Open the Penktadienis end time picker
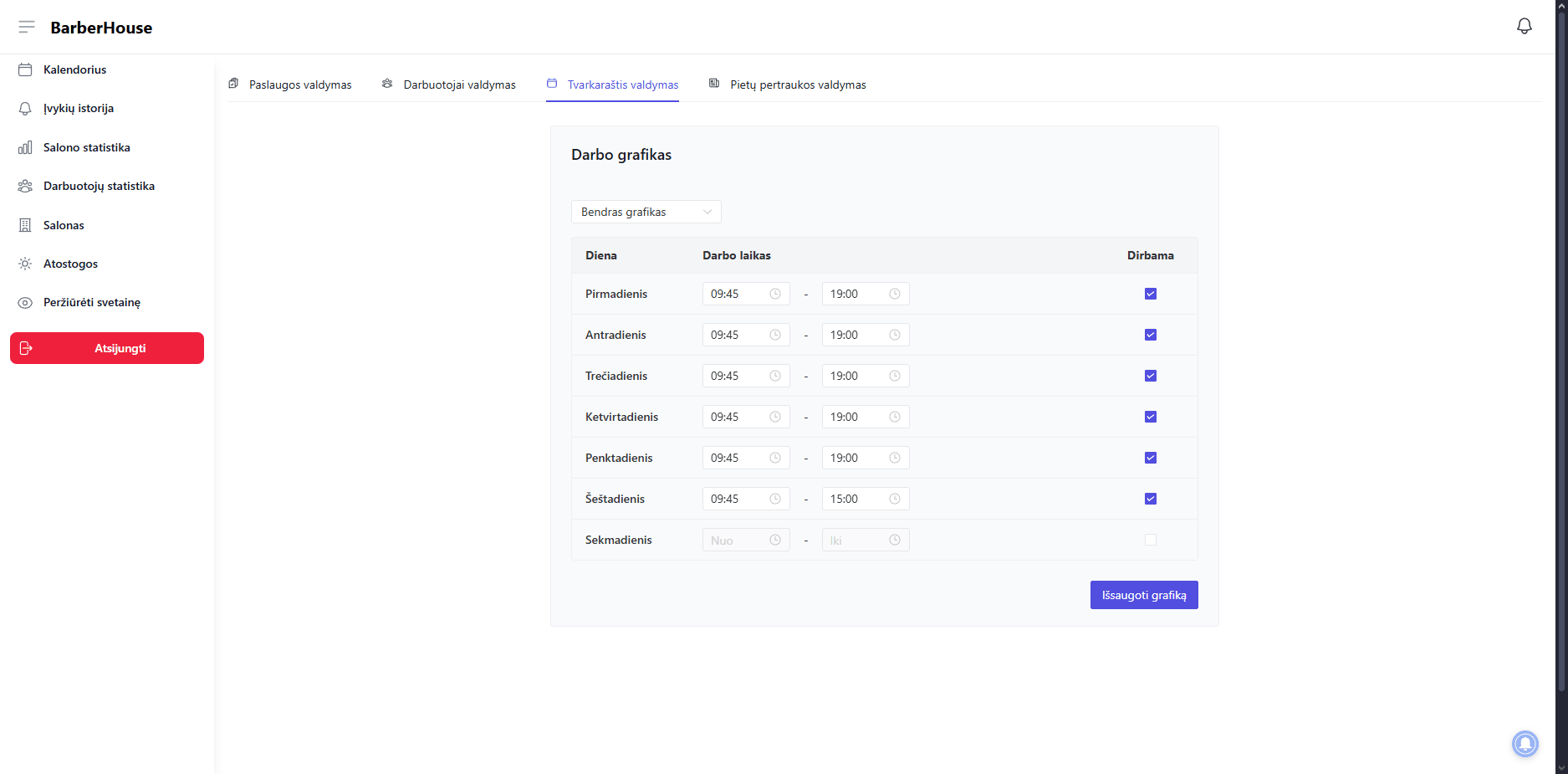Viewport: 1568px width, 774px height. [864, 458]
